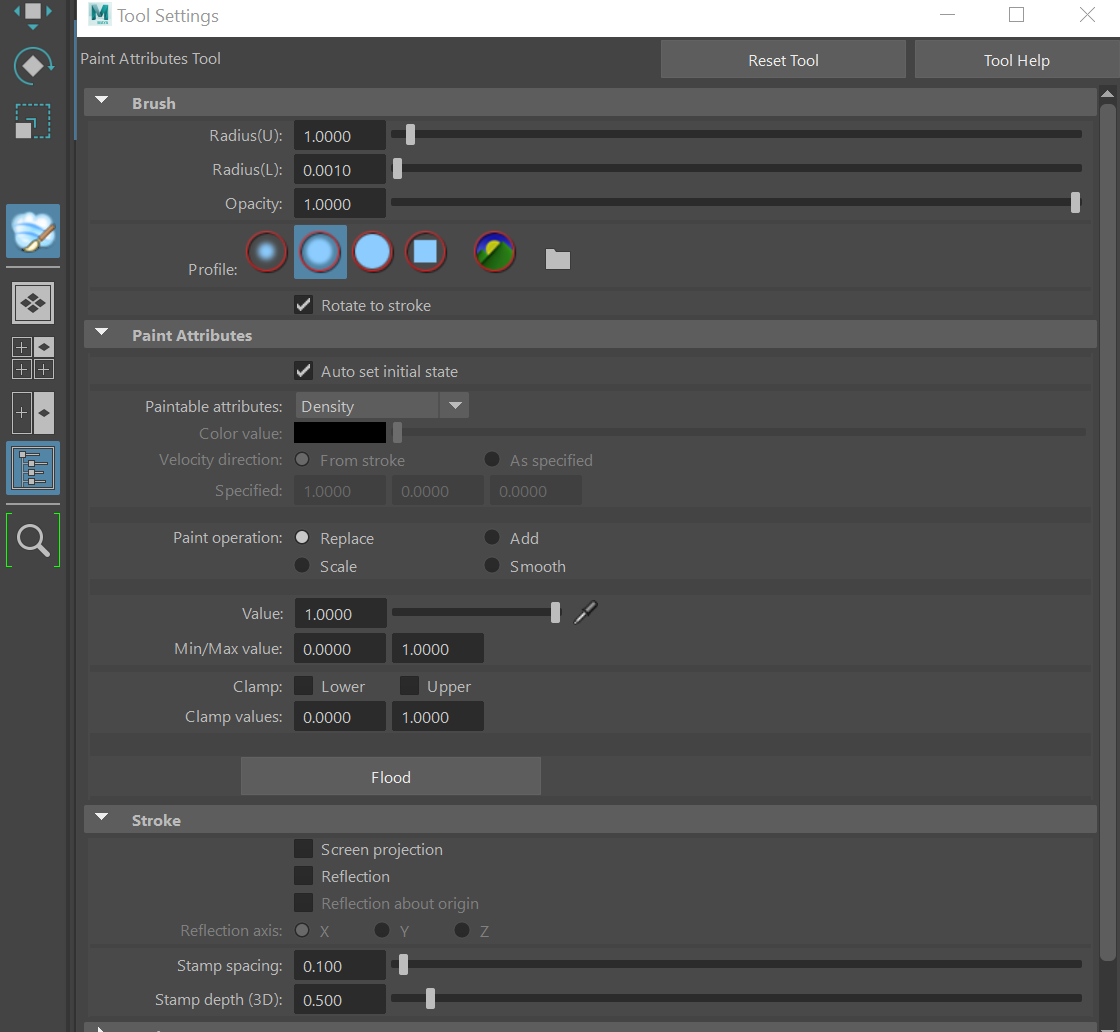This screenshot has width=1120, height=1032.
Task: Choose the Last Image File brush profile
Action: [494, 252]
